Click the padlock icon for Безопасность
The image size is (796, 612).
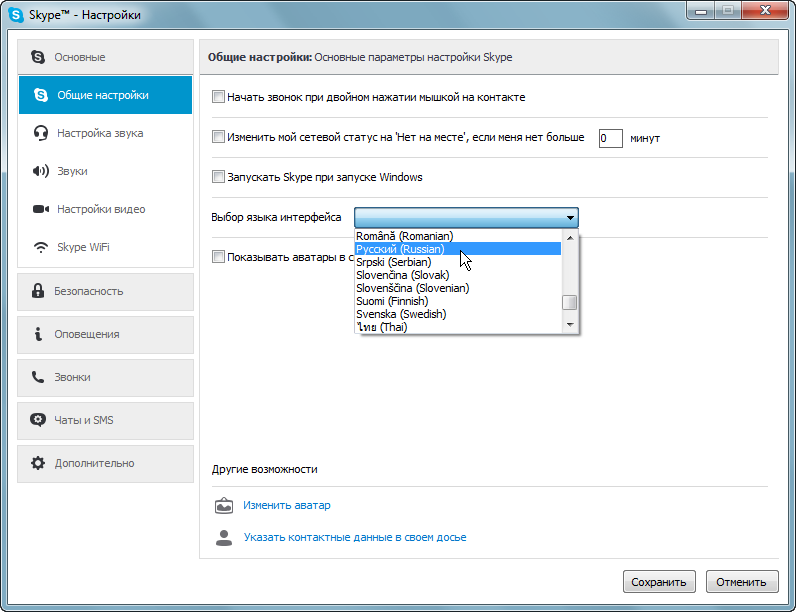tap(38, 291)
